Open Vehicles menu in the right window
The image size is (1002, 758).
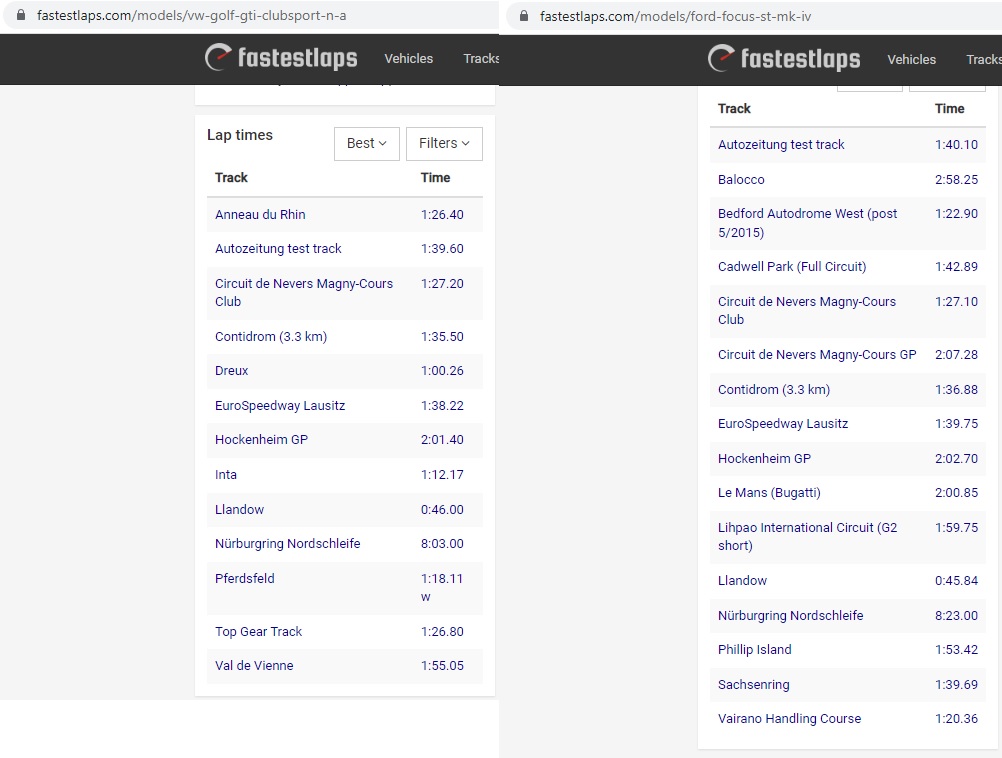(911, 59)
